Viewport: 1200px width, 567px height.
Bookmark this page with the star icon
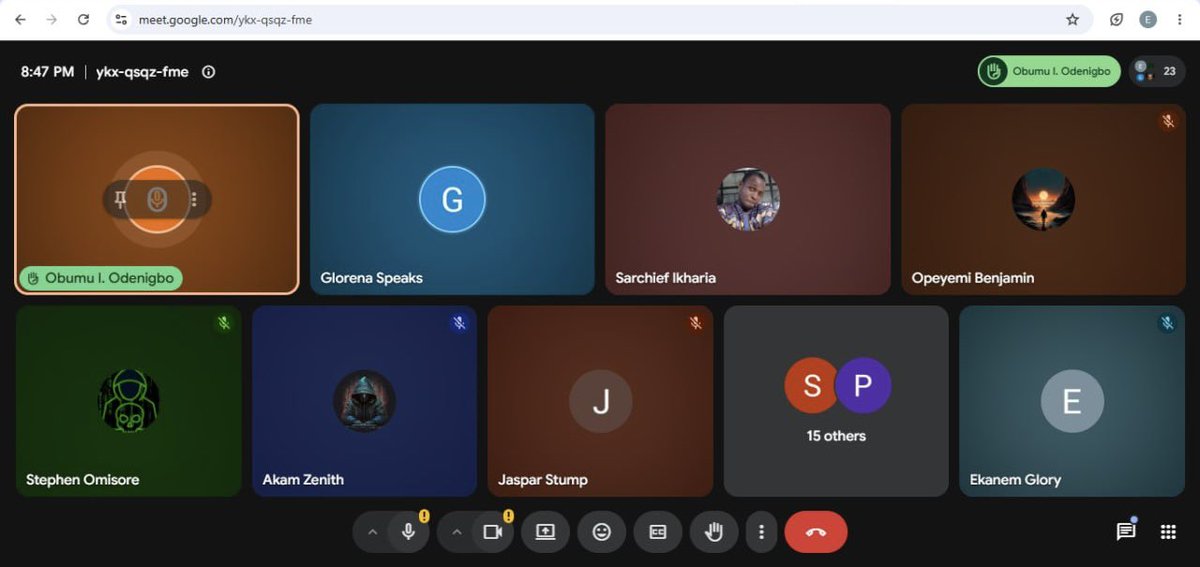(x=1073, y=19)
